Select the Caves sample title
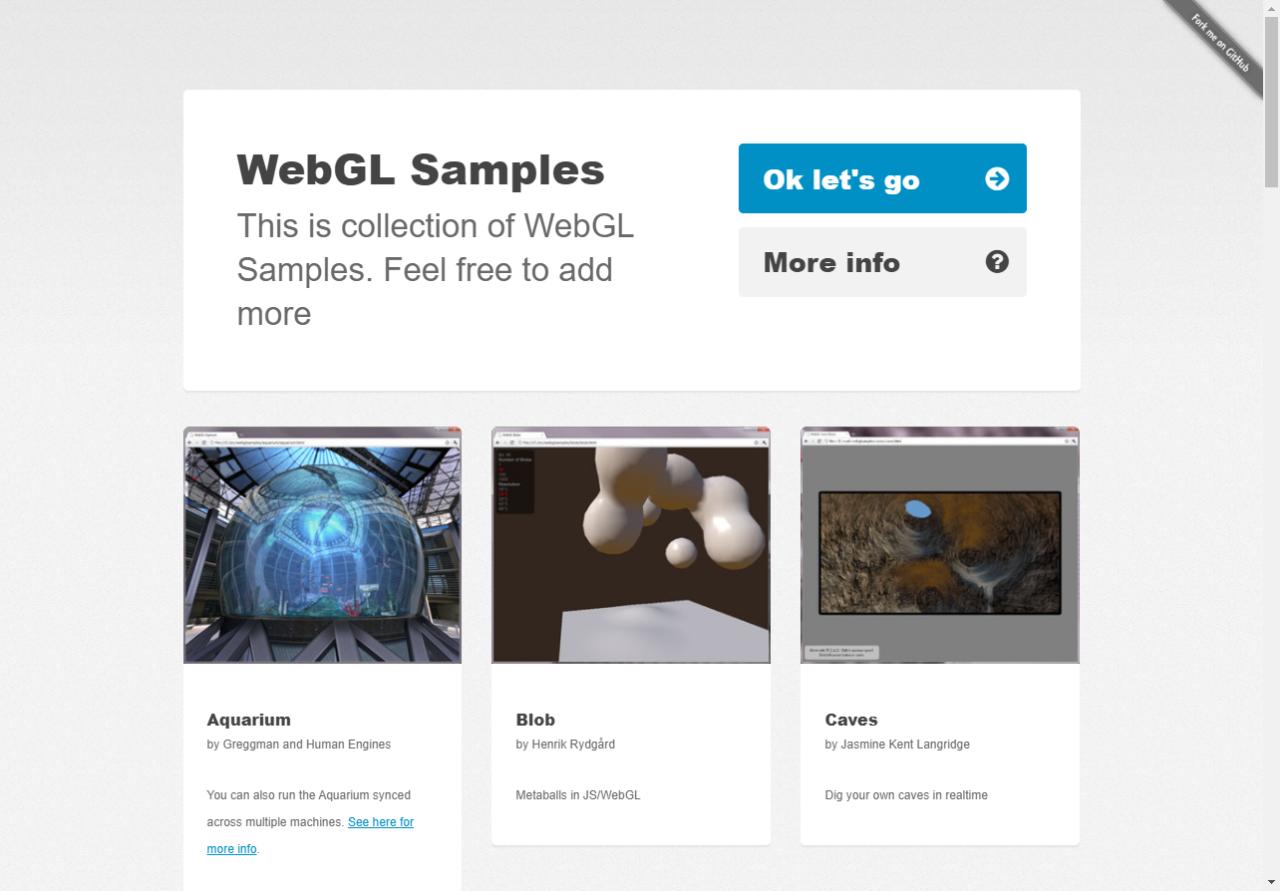Image resolution: width=1280 pixels, height=891 pixels. pyautogui.click(x=850, y=720)
